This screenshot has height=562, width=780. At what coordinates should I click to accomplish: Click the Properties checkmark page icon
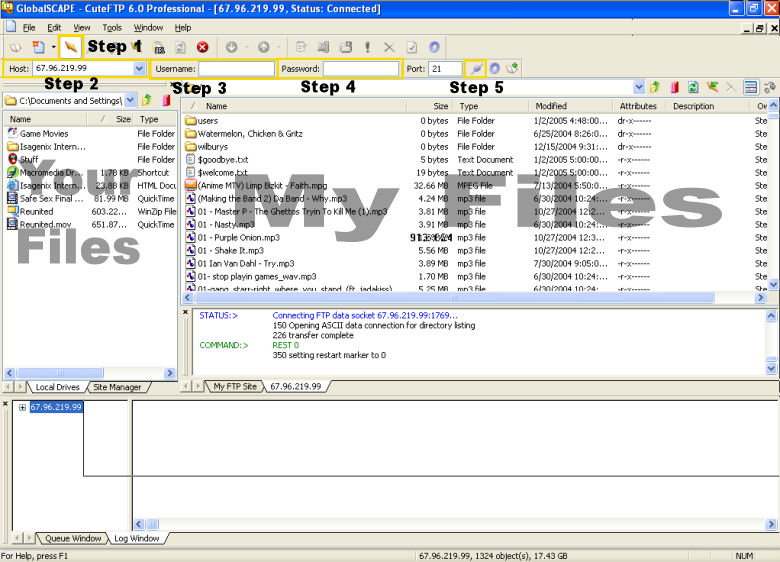pyautogui.click(x=412, y=47)
